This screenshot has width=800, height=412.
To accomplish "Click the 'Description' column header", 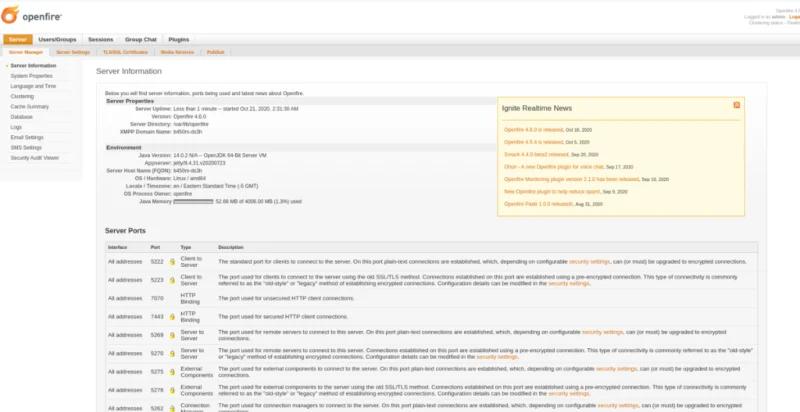I will tap(231, 247).
